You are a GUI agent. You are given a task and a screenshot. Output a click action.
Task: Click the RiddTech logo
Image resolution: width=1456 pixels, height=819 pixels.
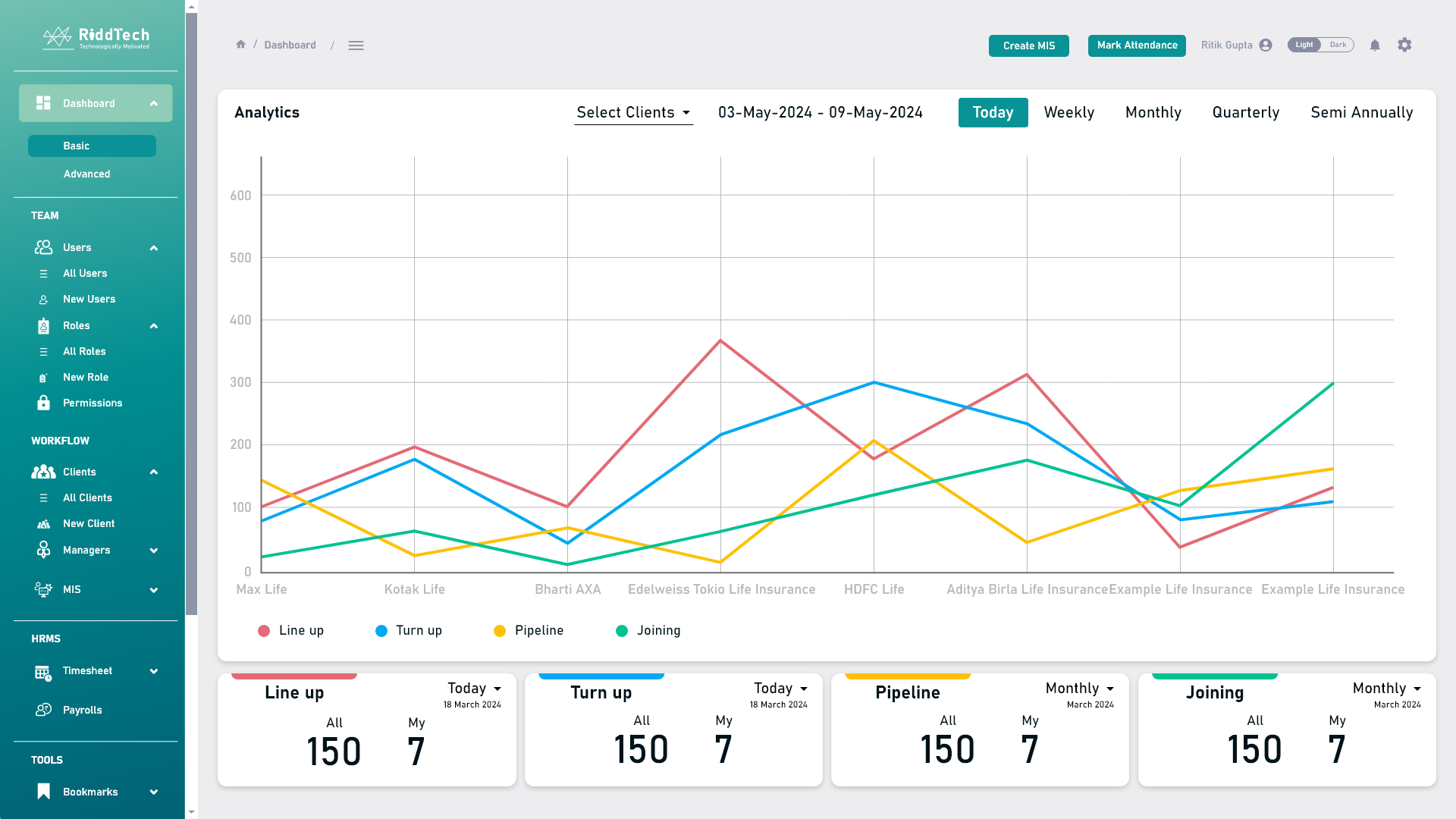coord(96,38)
